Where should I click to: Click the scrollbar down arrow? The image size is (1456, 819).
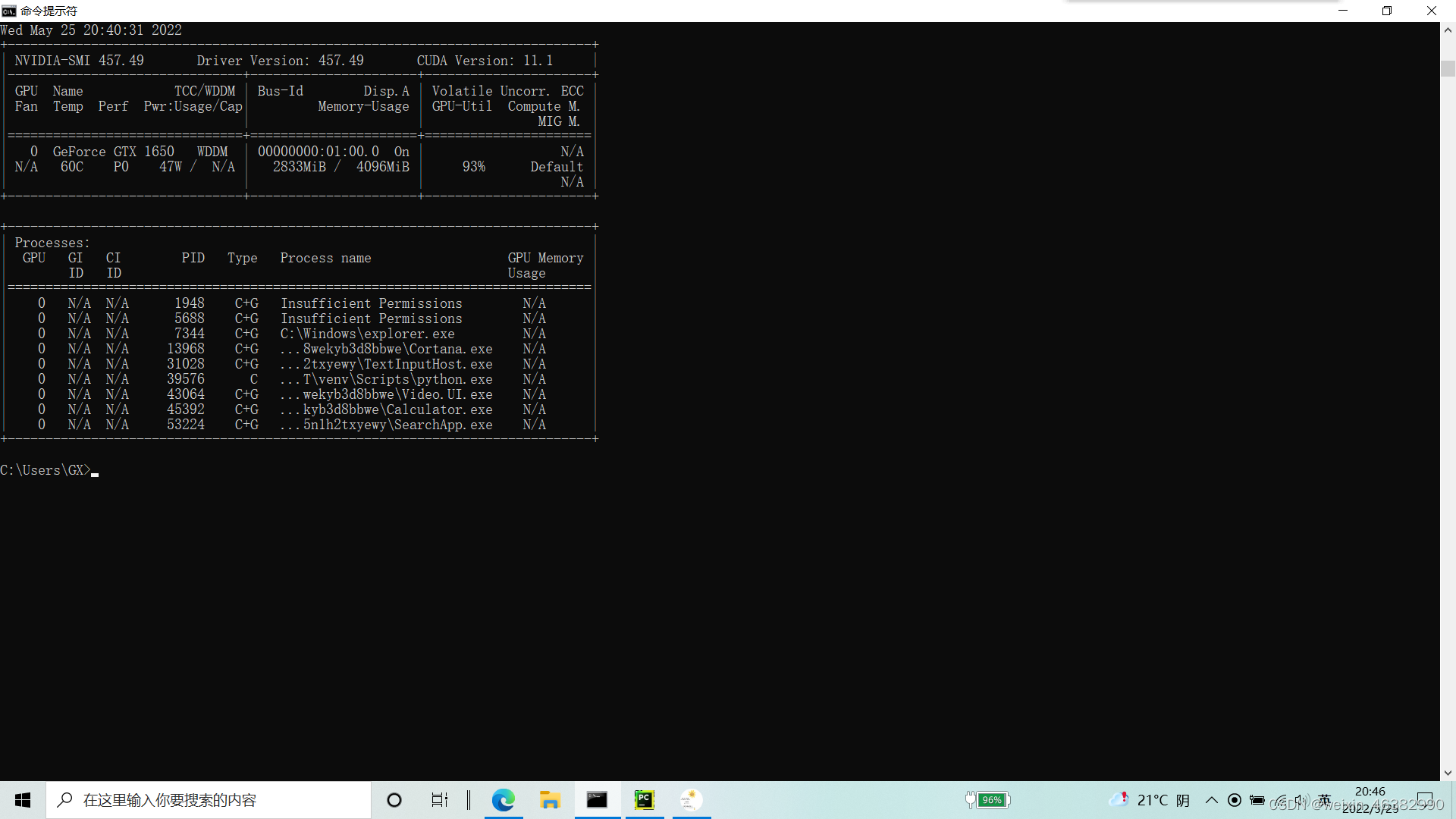[x=1448, y=773]
